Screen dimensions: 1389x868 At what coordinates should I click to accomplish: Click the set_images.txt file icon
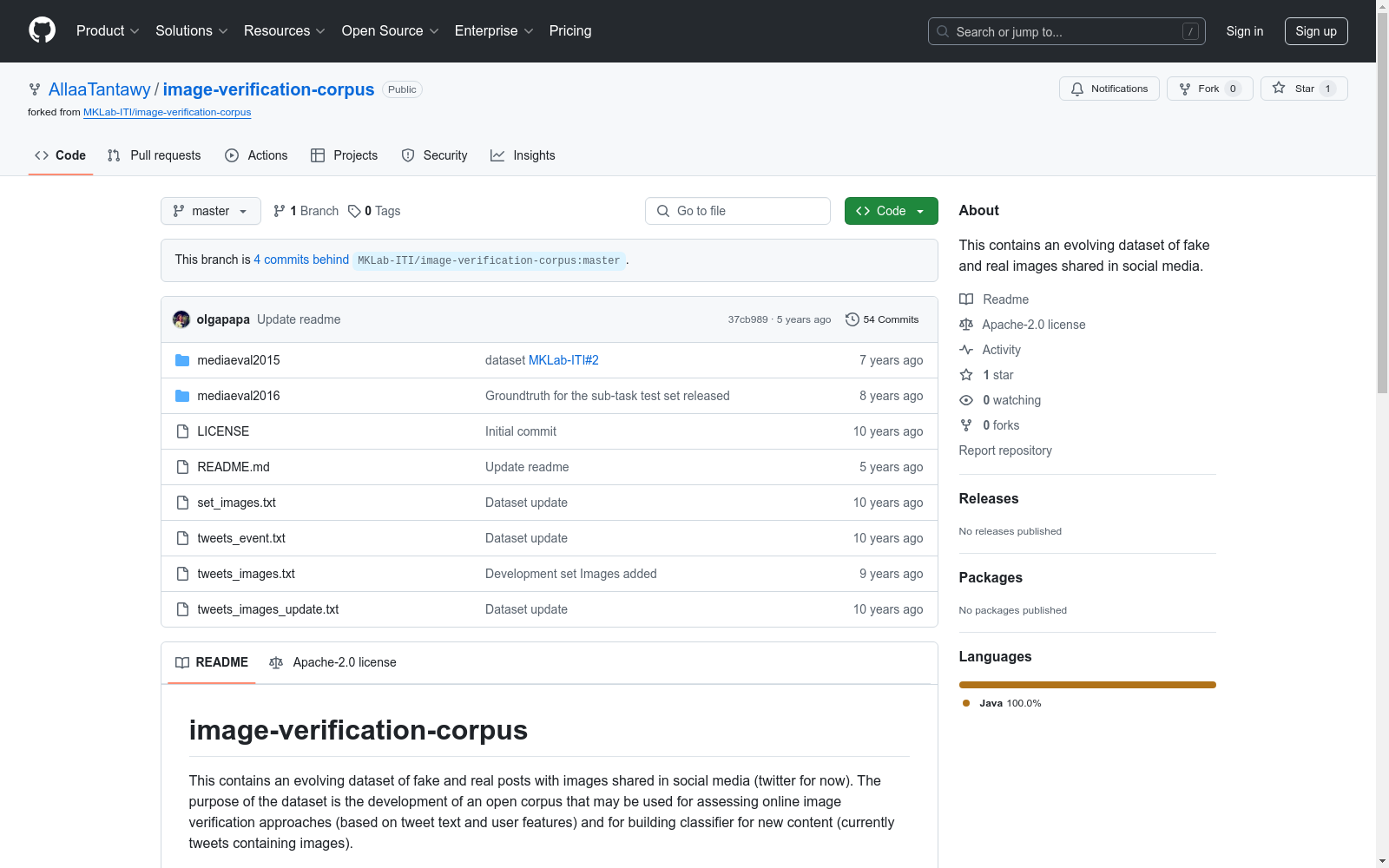[182, 503]
